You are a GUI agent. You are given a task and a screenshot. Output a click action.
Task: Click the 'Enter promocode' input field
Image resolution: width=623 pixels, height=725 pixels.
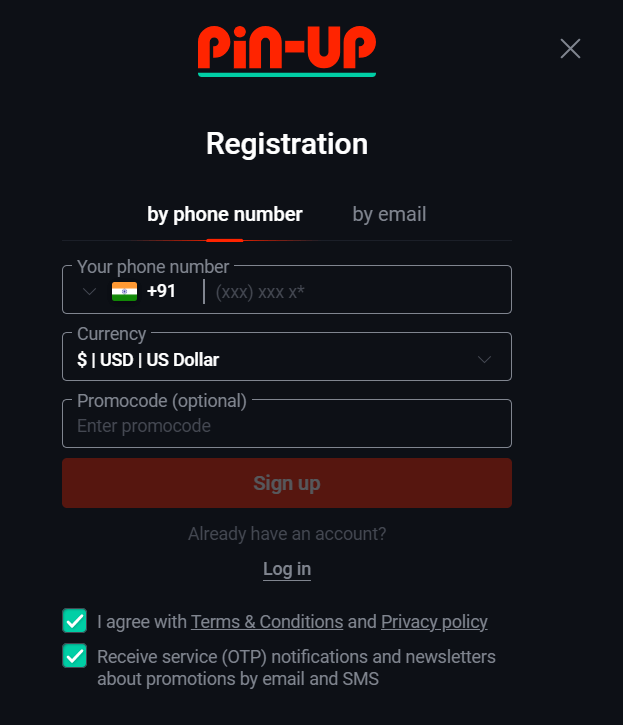286,426
